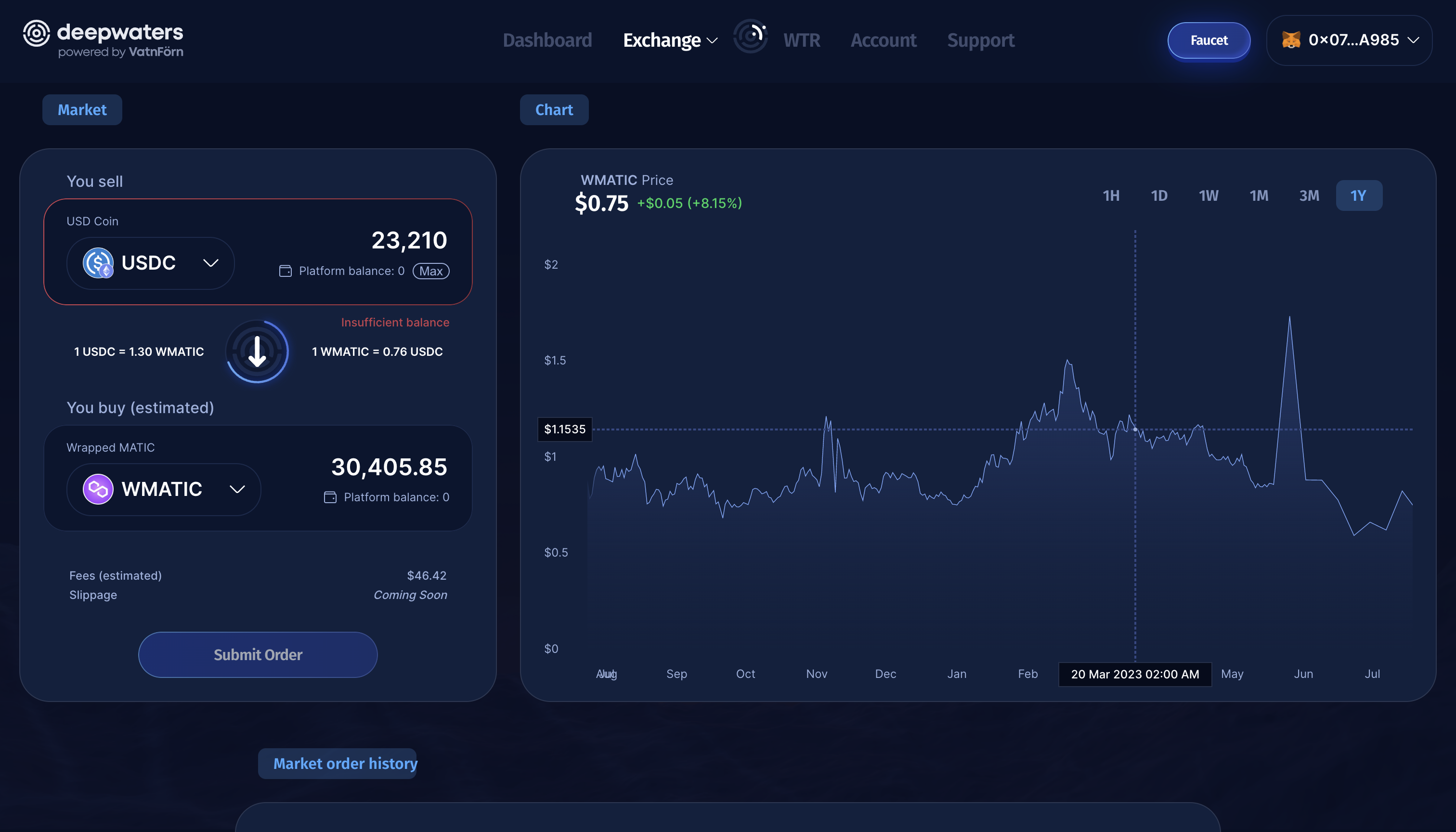Click the 20 Mar 2023 02:00 AM date label
Image resolution: width=1456 pixels, height=832 pixels.
point(1135,674)
